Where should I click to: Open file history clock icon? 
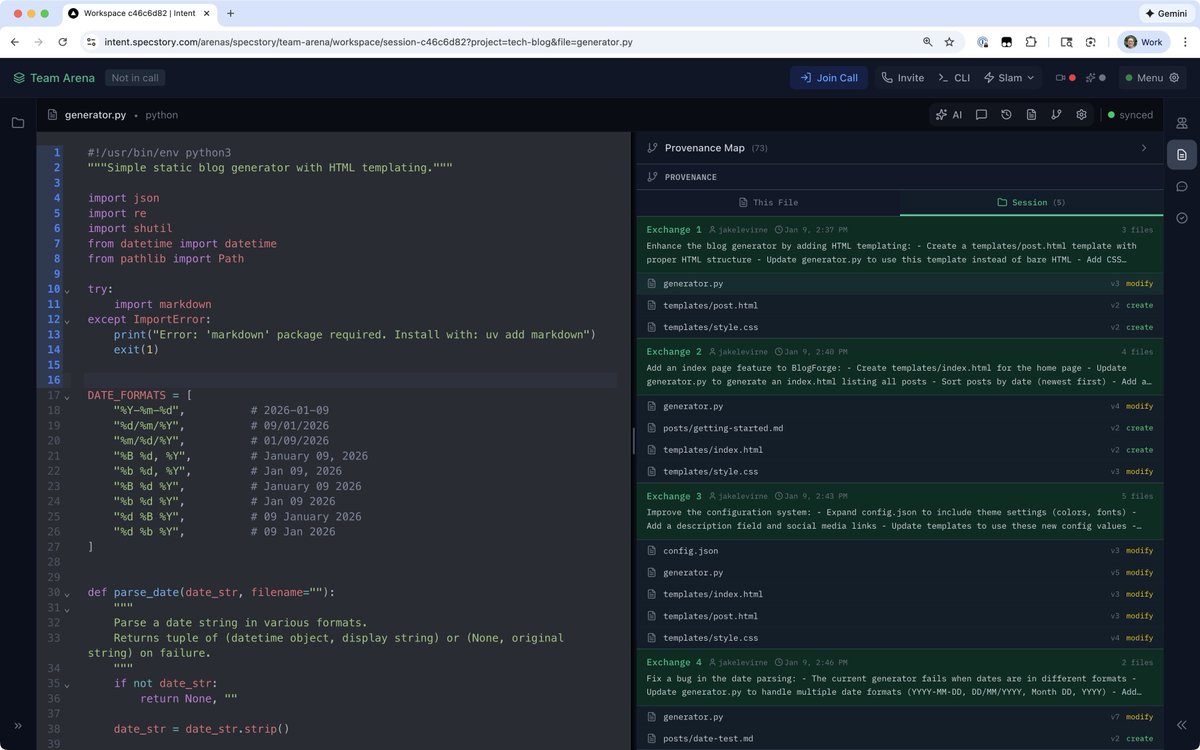tap(1007, 115)
